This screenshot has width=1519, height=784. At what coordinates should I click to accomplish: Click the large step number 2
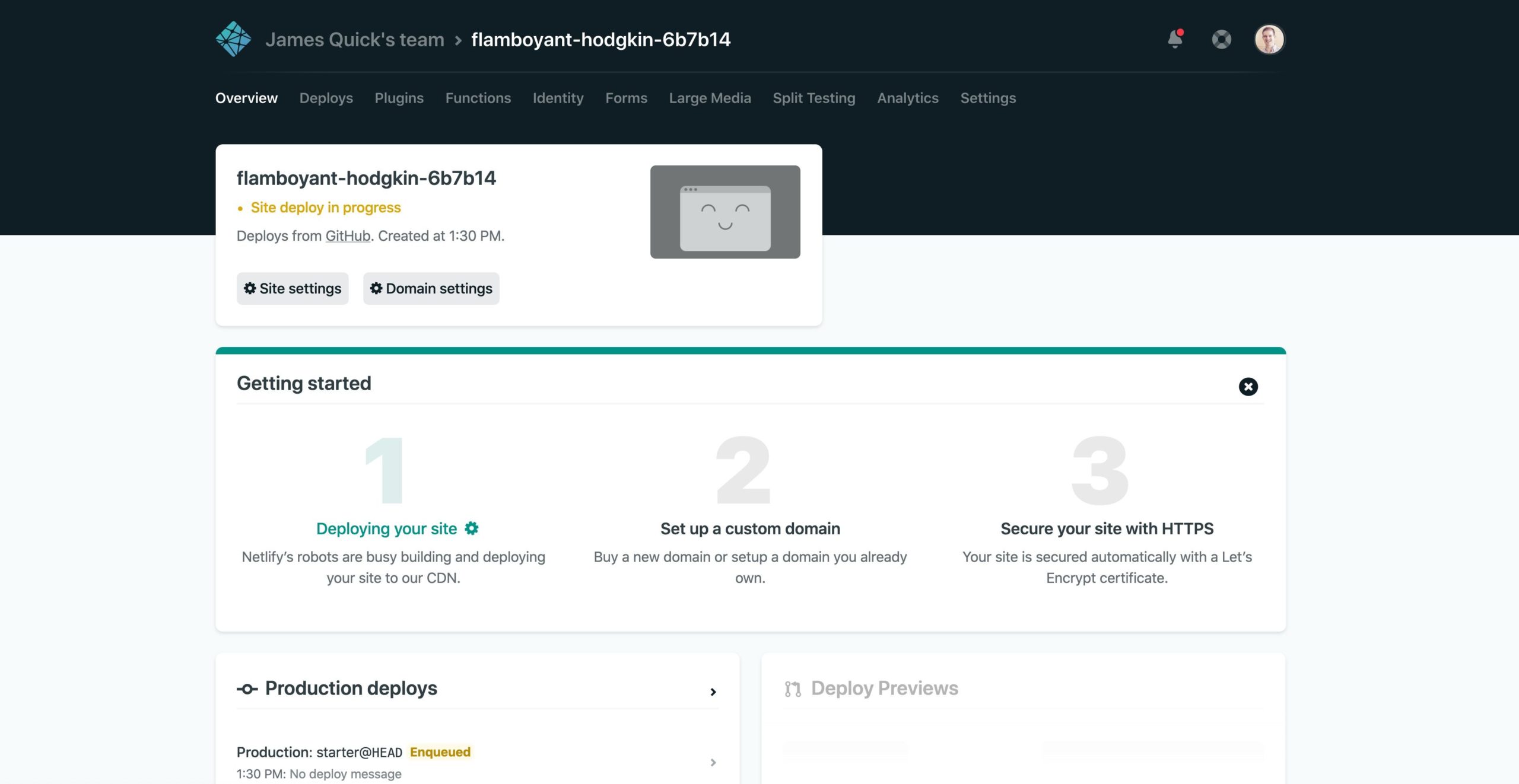pyautogui.click(x=743, y=470)
